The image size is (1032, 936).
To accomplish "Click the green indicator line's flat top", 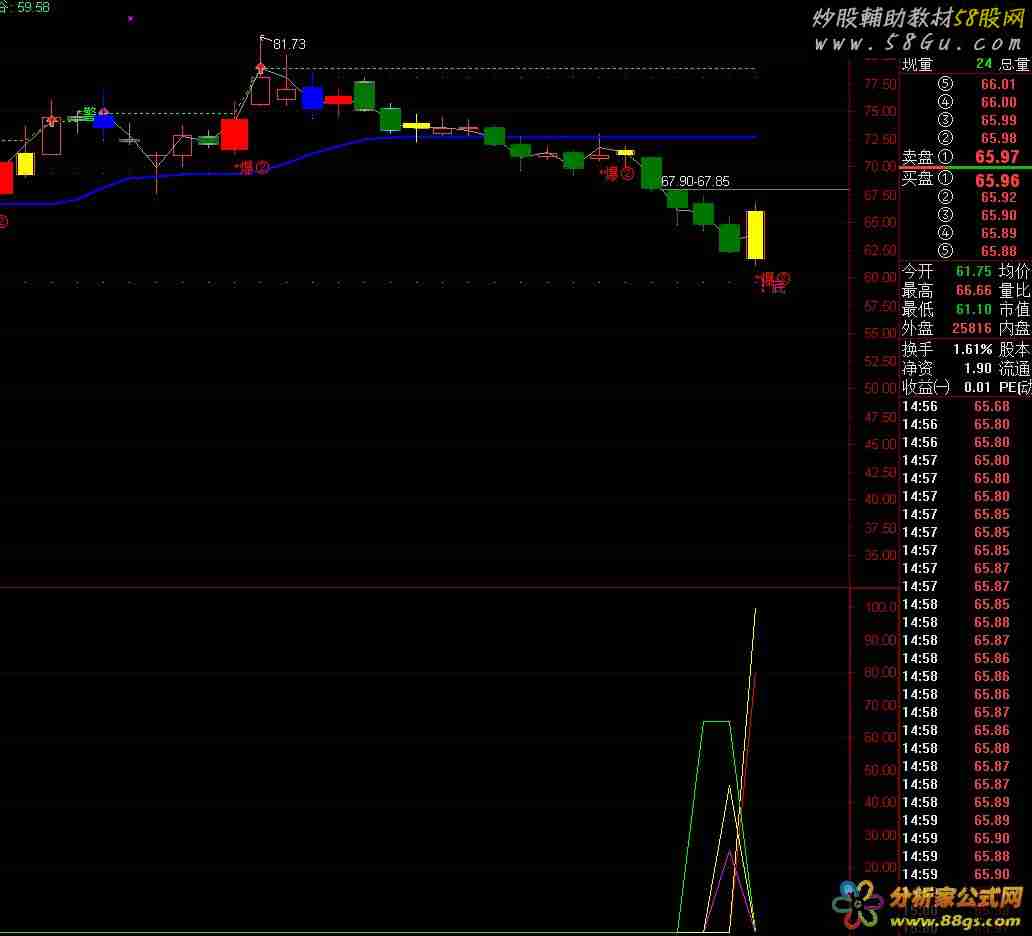I will (716, 721).
